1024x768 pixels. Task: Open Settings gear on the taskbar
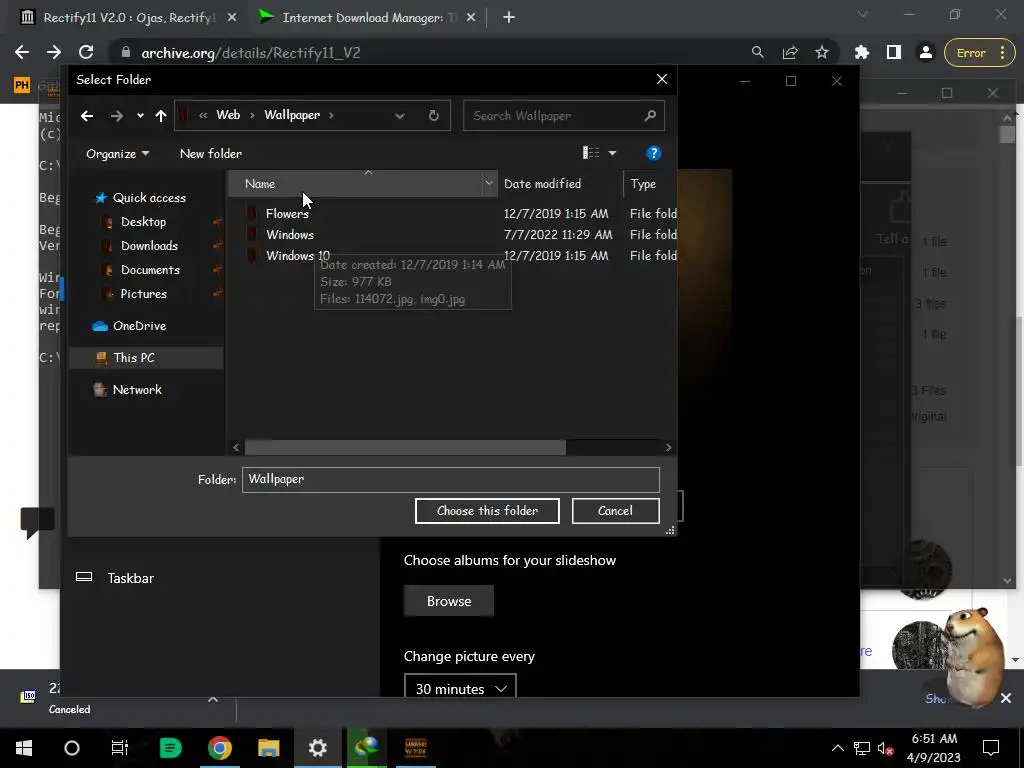pos(317,748)
